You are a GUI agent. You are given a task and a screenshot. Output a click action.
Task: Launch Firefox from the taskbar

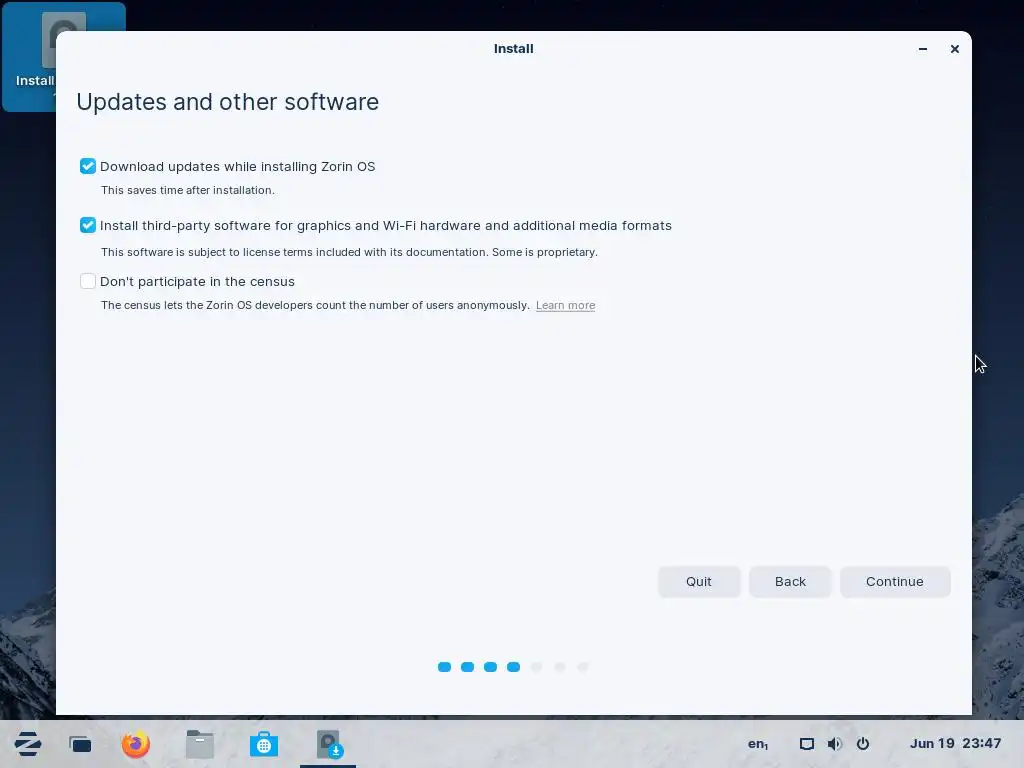(x=136, y=744)
